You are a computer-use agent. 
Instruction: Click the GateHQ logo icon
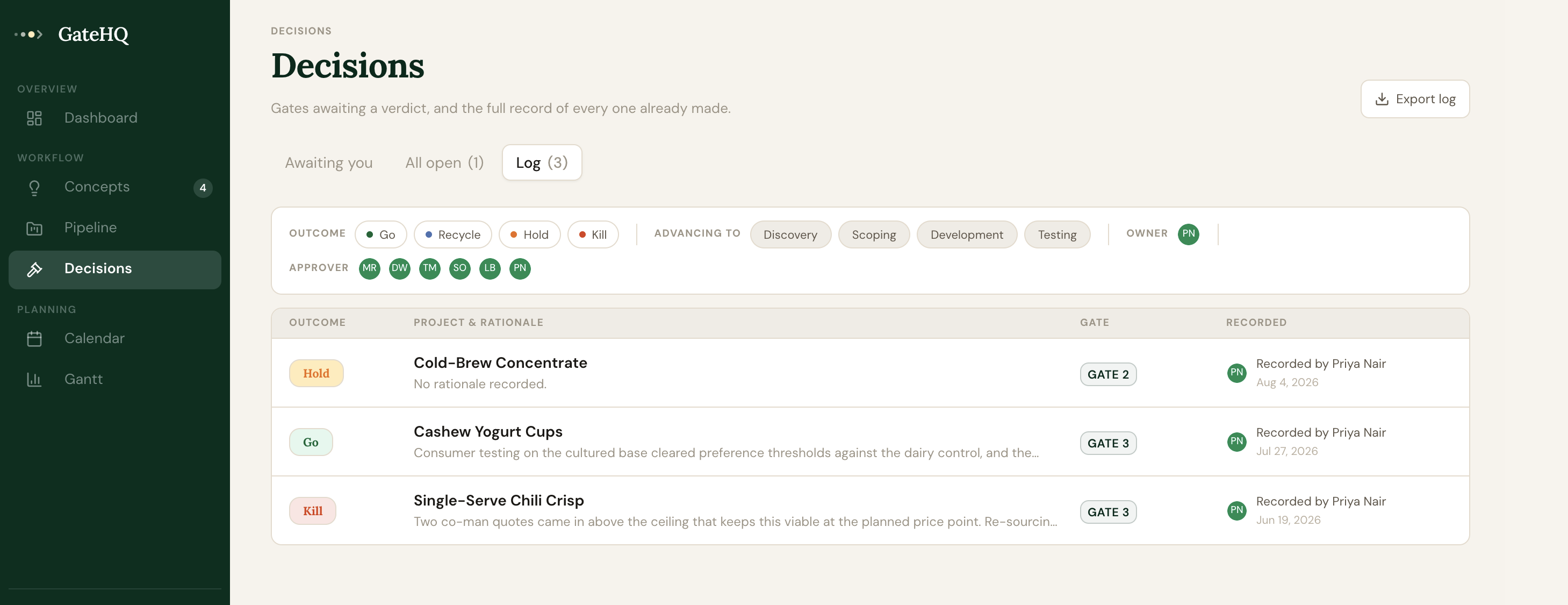point(28,35)
